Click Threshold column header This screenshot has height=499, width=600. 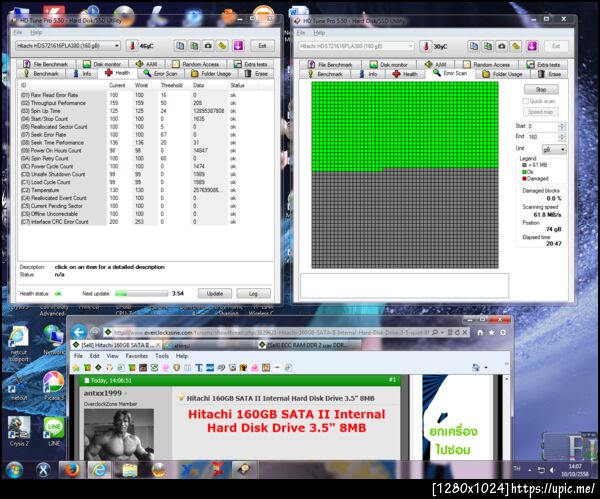171,85
